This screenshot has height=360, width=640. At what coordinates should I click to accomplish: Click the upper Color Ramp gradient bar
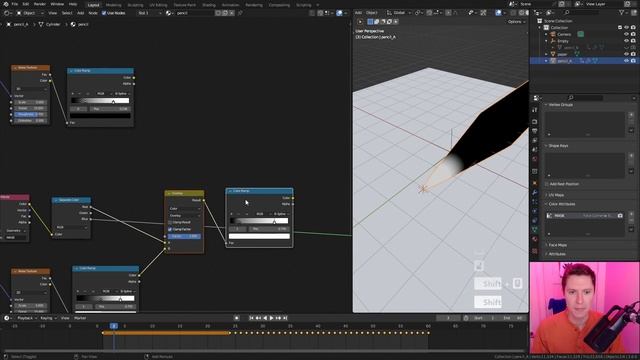100,101
